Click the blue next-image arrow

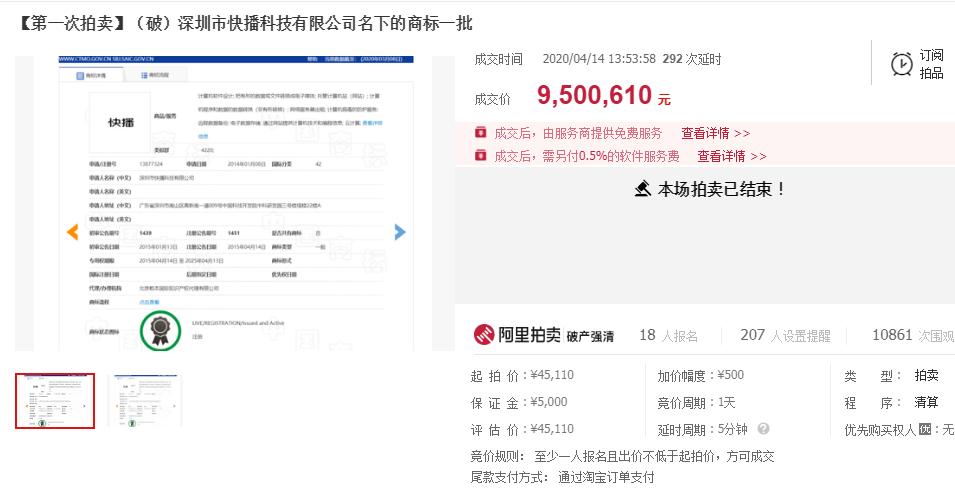[x=400, y=232]
